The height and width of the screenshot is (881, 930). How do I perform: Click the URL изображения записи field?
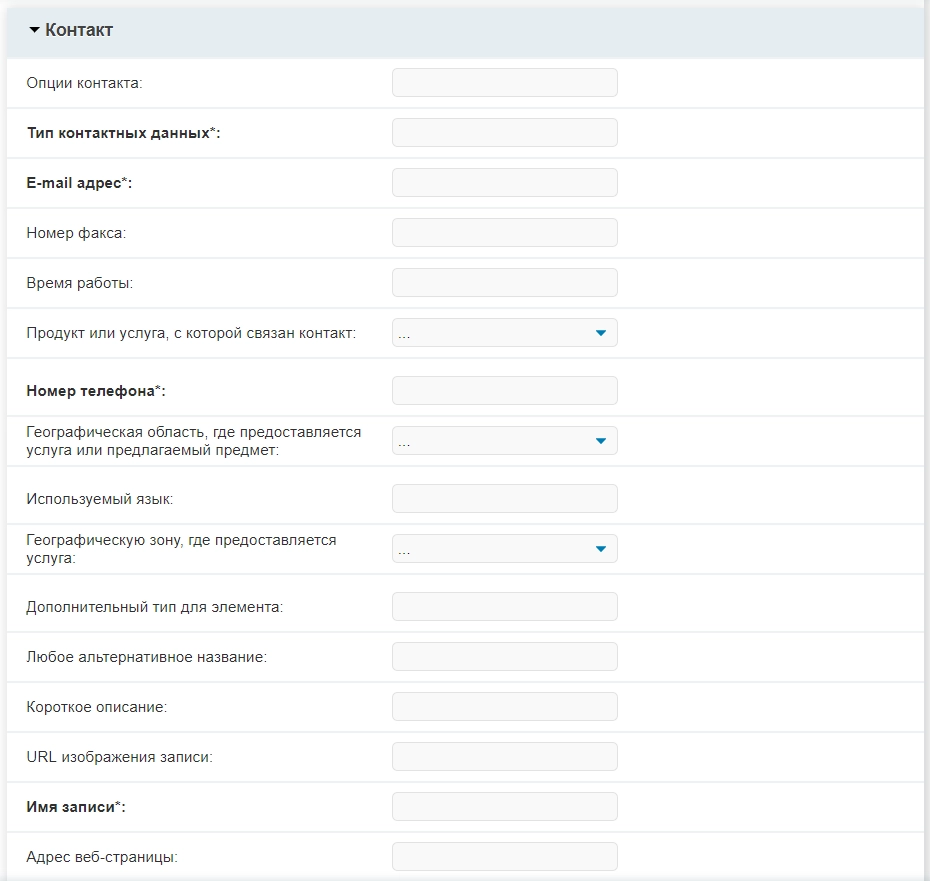[x=505, y=756]
